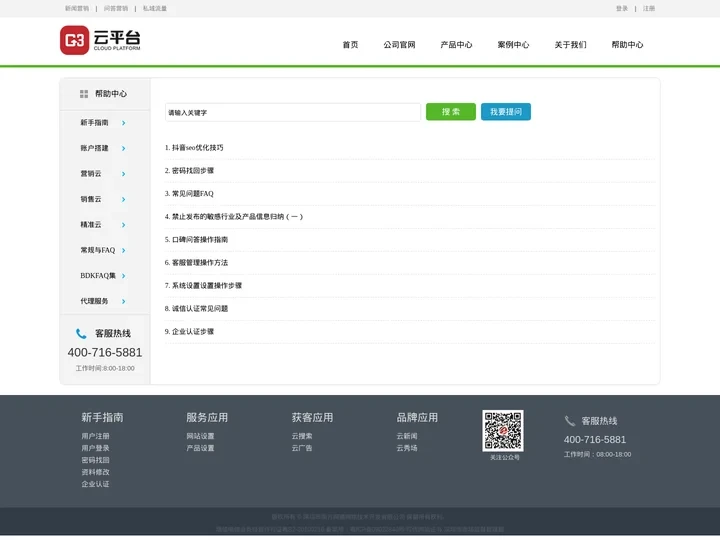
Task: Click the phone icon beside sidebar 客服热线
Action: coord(81,334)
